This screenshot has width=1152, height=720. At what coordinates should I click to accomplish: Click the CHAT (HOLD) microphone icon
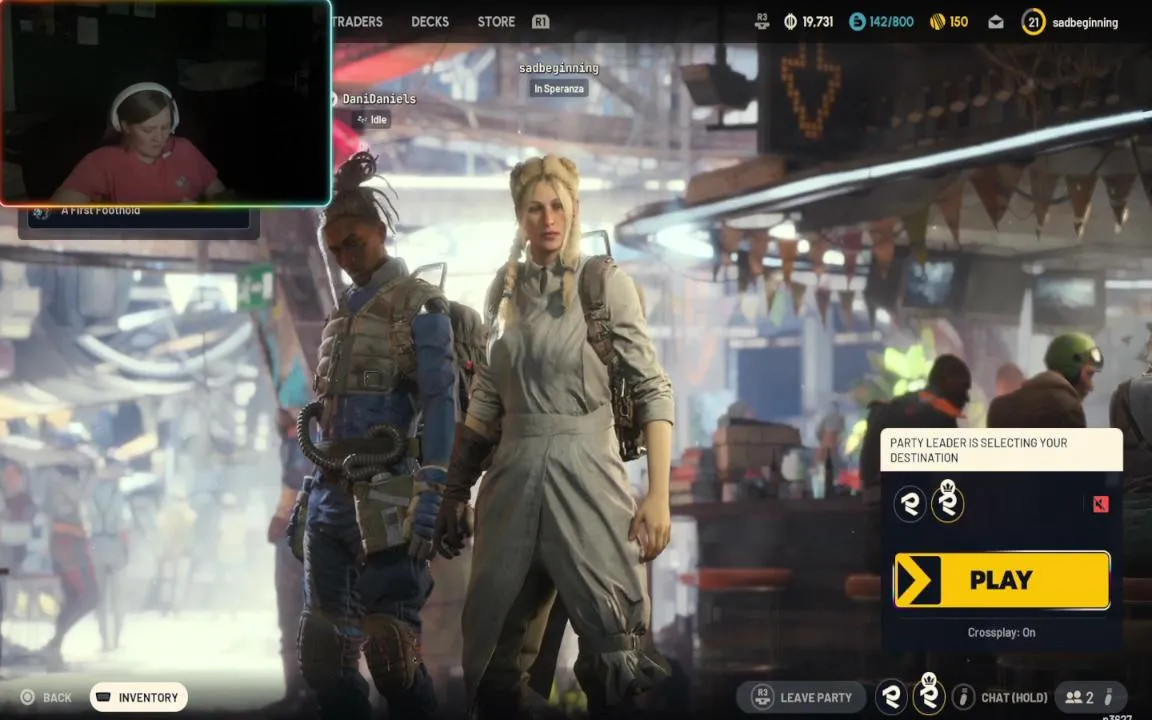tap(963, 696)
